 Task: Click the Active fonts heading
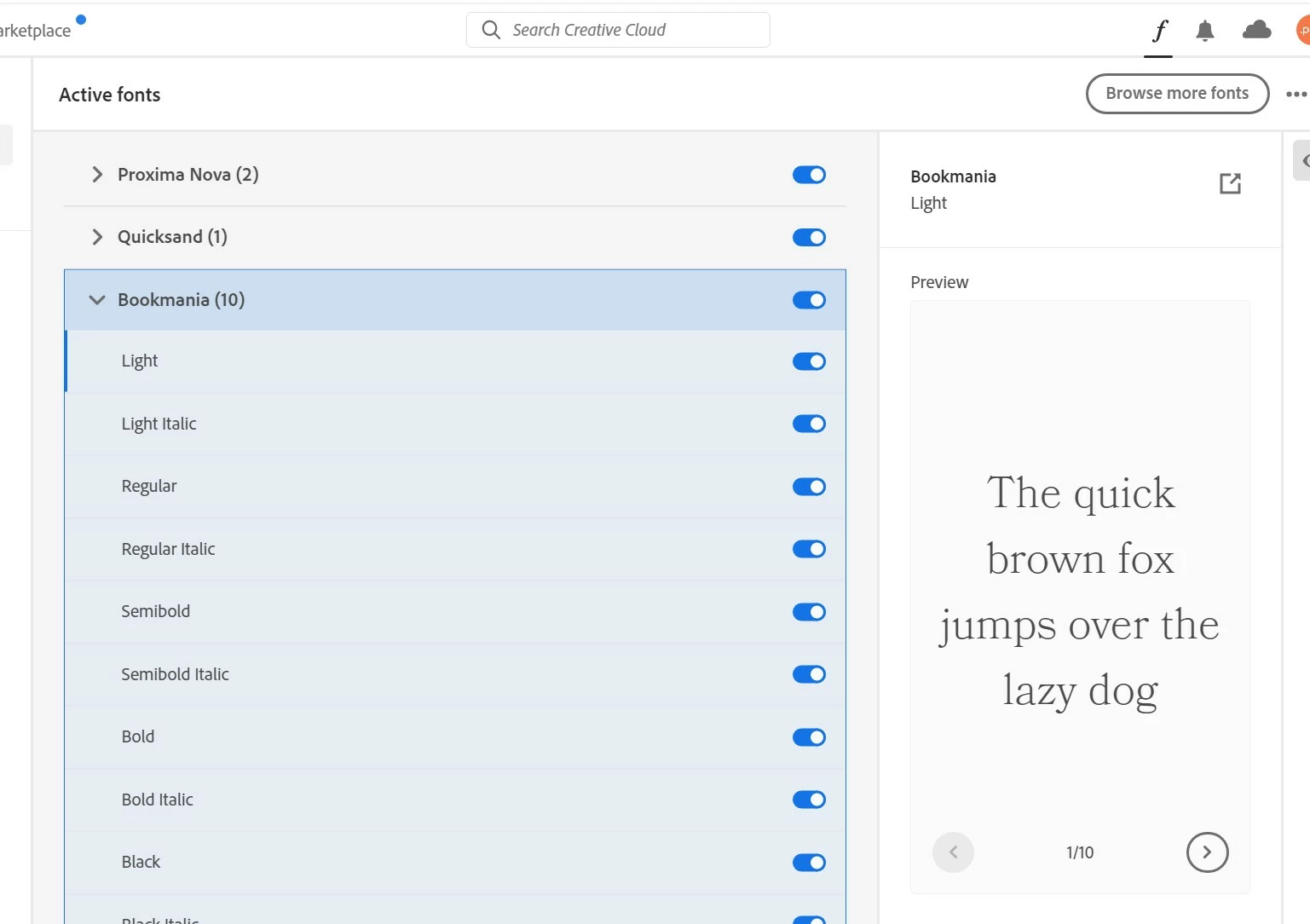click(109, 95)
